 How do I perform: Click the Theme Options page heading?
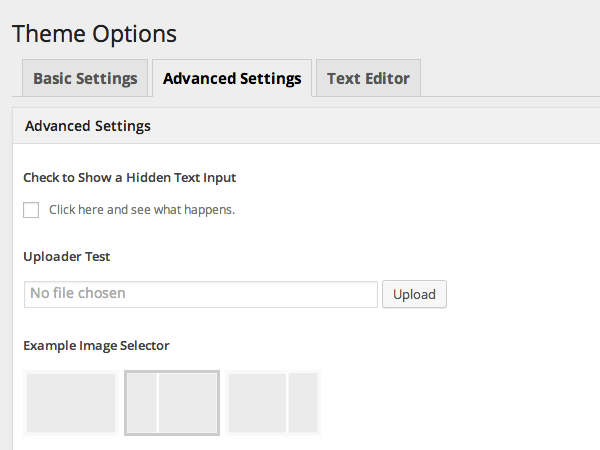[94, 33]
